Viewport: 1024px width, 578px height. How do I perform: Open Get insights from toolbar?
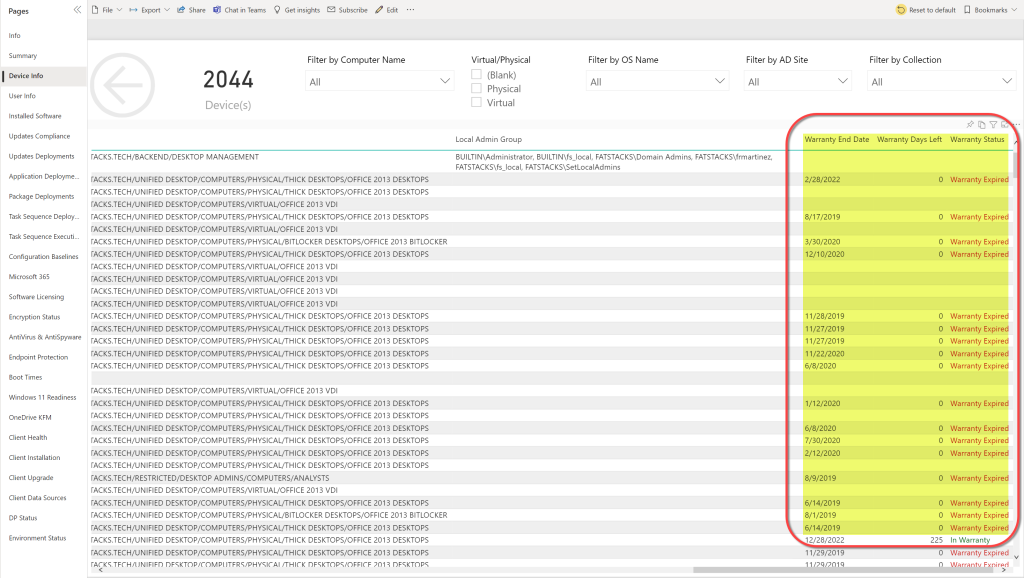click(x=277, y=10)
